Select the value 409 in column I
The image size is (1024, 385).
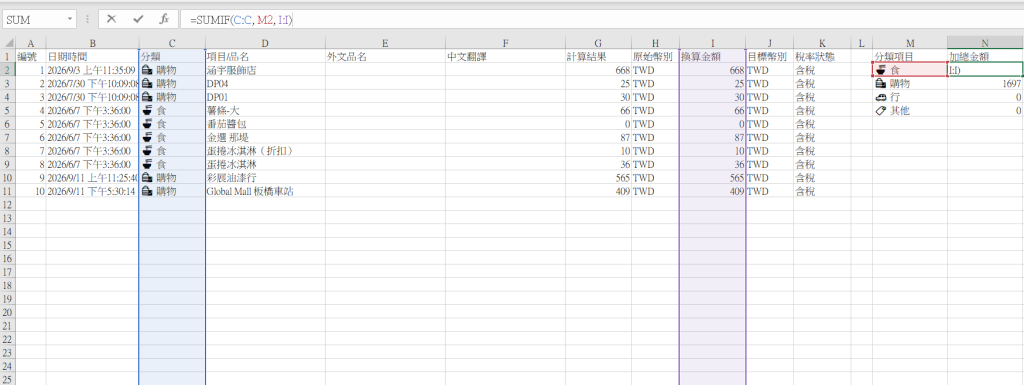pyautogui.click(x=712, y=191)
